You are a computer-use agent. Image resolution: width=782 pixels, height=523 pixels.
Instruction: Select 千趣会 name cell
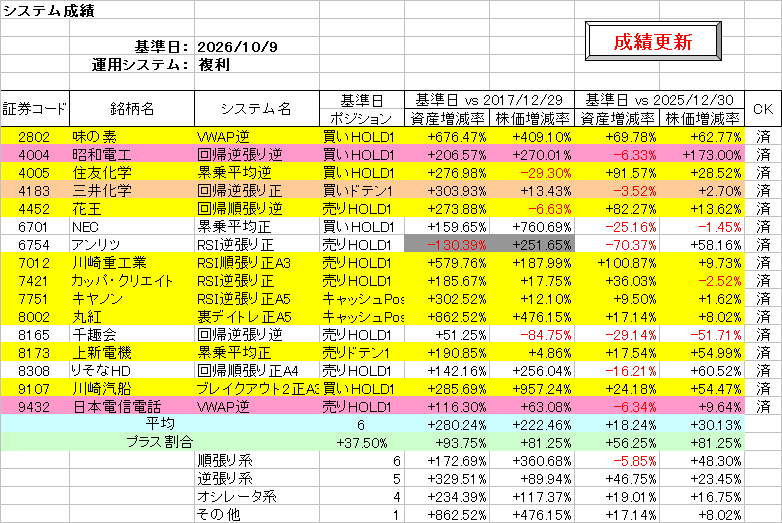click(132, 335)
